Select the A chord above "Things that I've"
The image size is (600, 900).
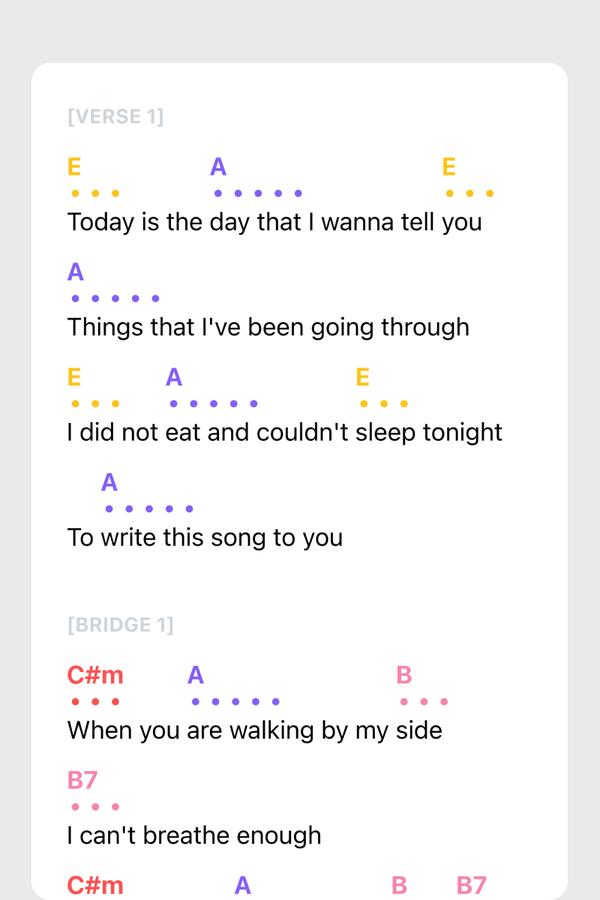[76, 272]
